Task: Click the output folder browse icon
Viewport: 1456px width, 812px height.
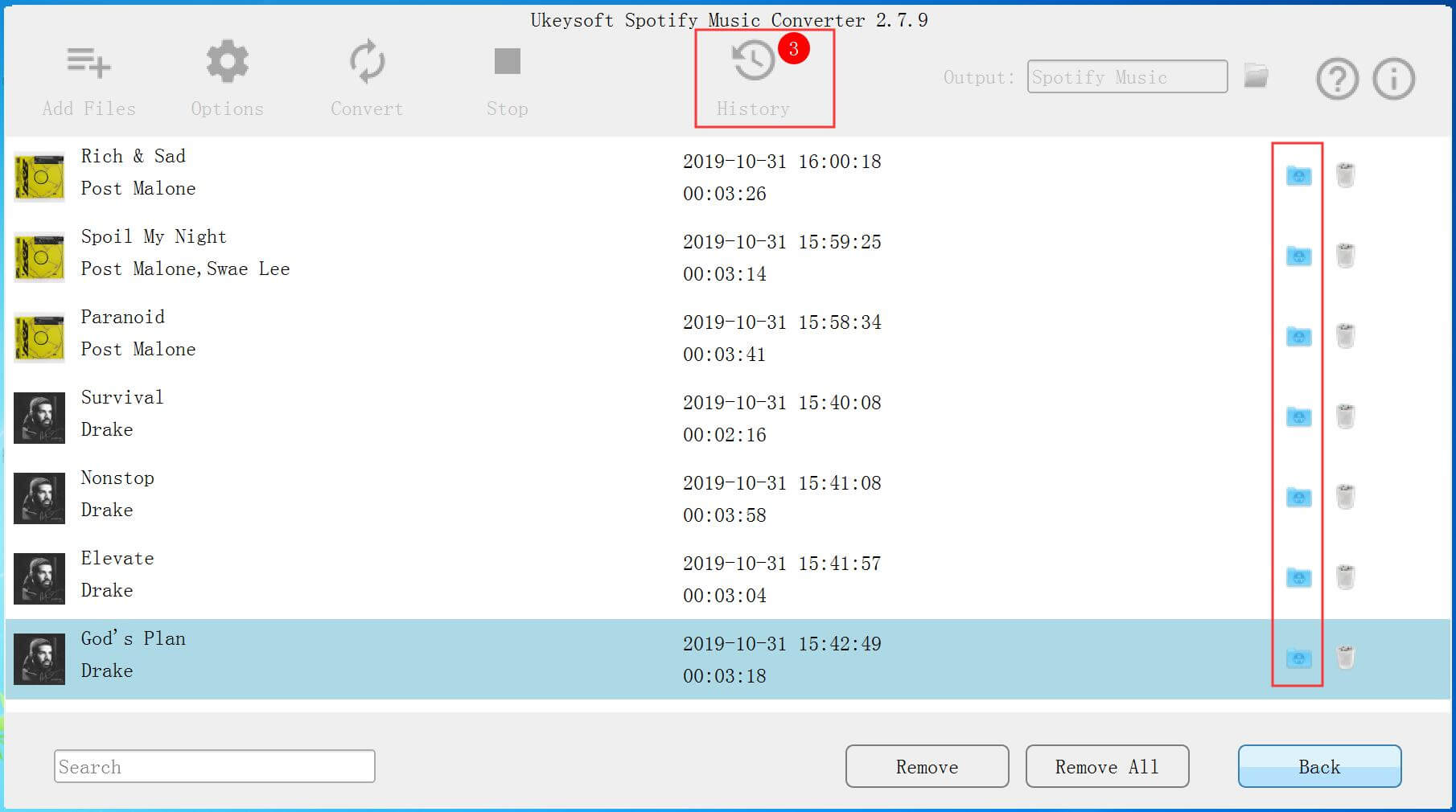Action: (x=1256, y=76)
